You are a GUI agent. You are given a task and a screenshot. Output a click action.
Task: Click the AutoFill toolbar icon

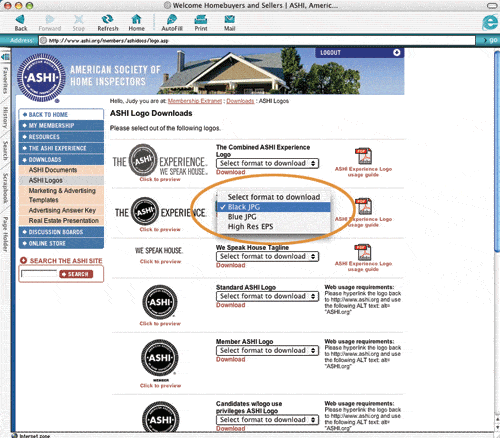(172, 19)
